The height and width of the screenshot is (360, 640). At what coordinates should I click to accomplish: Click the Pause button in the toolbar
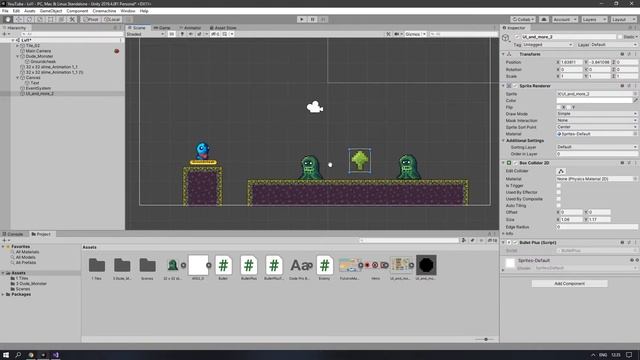coord(312,19)
